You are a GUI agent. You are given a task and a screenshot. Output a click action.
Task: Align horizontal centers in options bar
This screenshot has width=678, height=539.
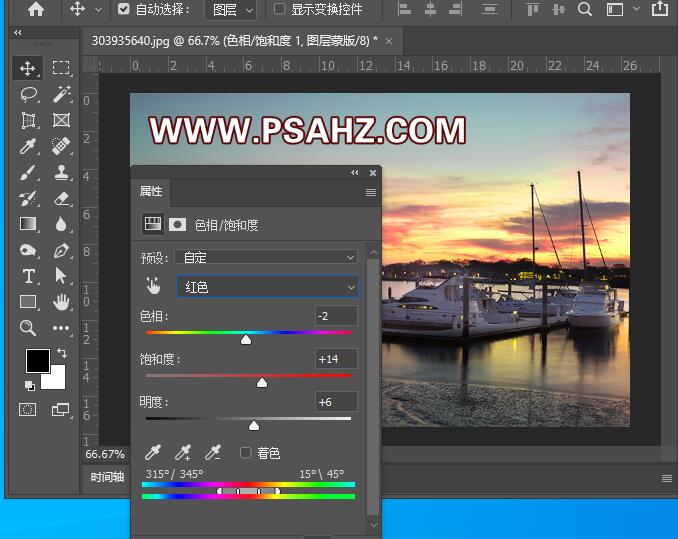430,9
